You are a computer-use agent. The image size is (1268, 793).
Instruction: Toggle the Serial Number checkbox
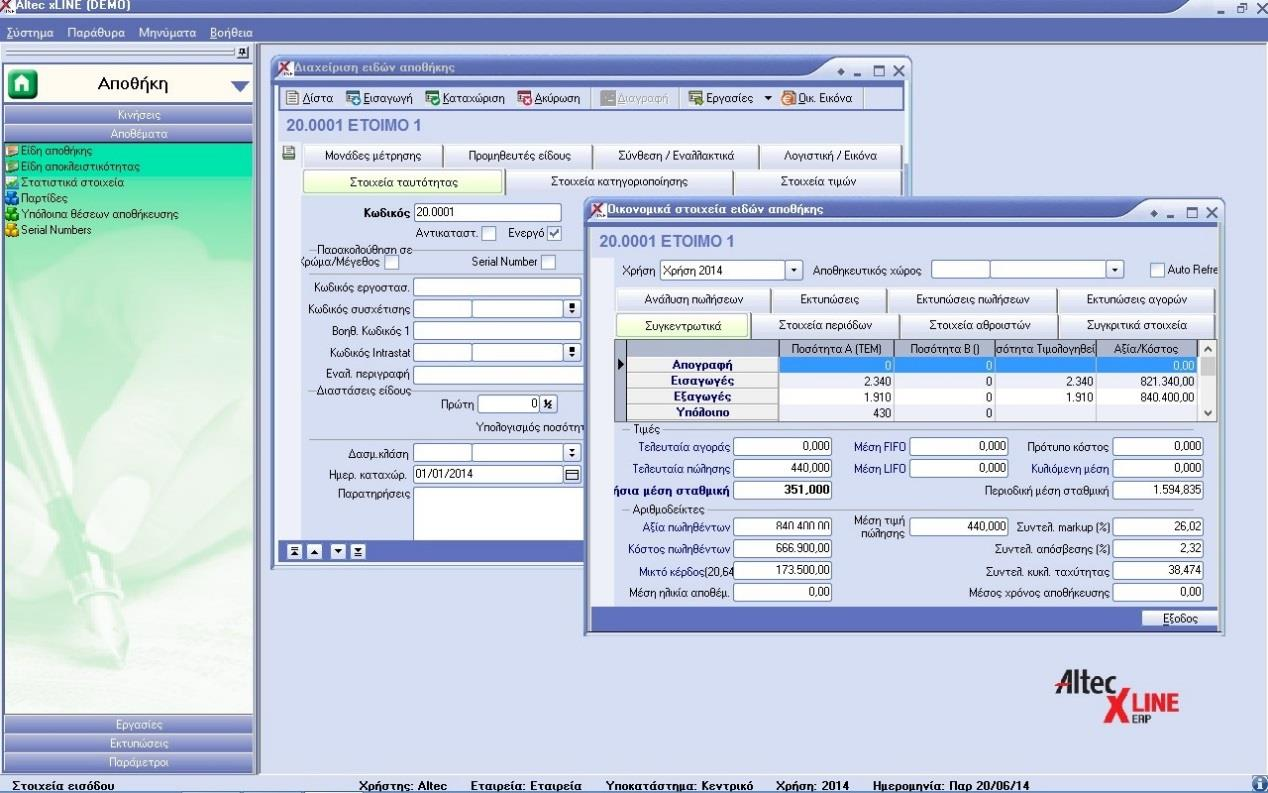click(x=548, y=262)
